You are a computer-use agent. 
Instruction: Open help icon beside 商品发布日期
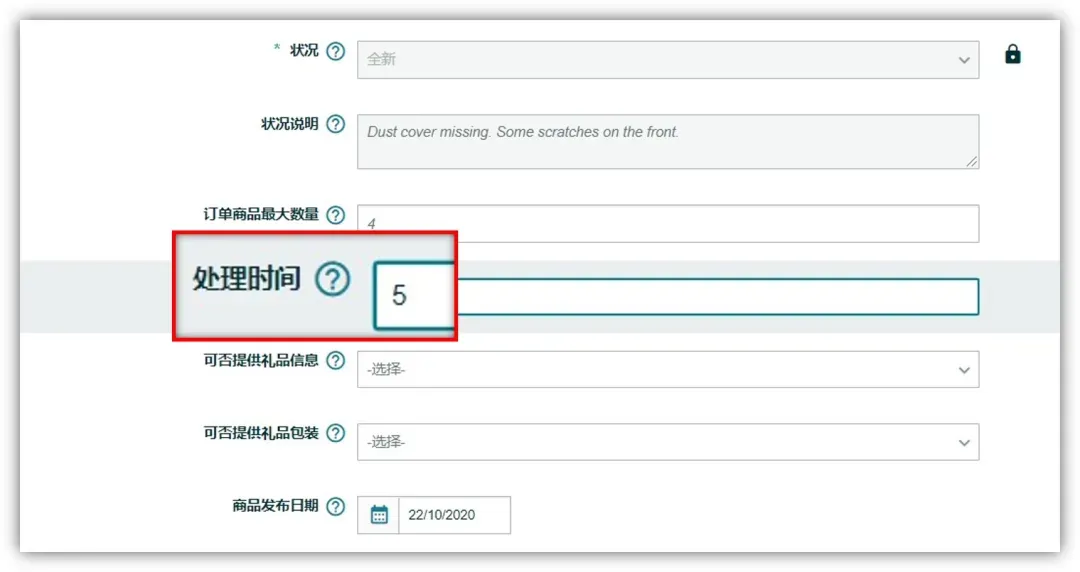tap(335, 507)
